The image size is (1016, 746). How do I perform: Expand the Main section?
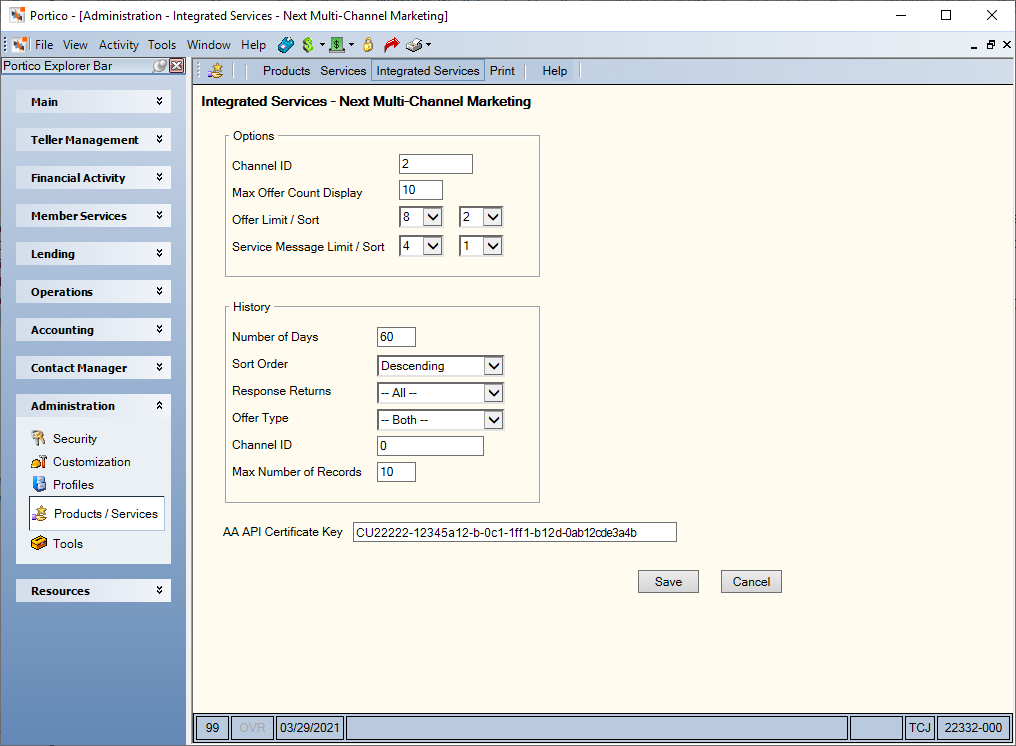pyautogui.click(x=93, y=102)
